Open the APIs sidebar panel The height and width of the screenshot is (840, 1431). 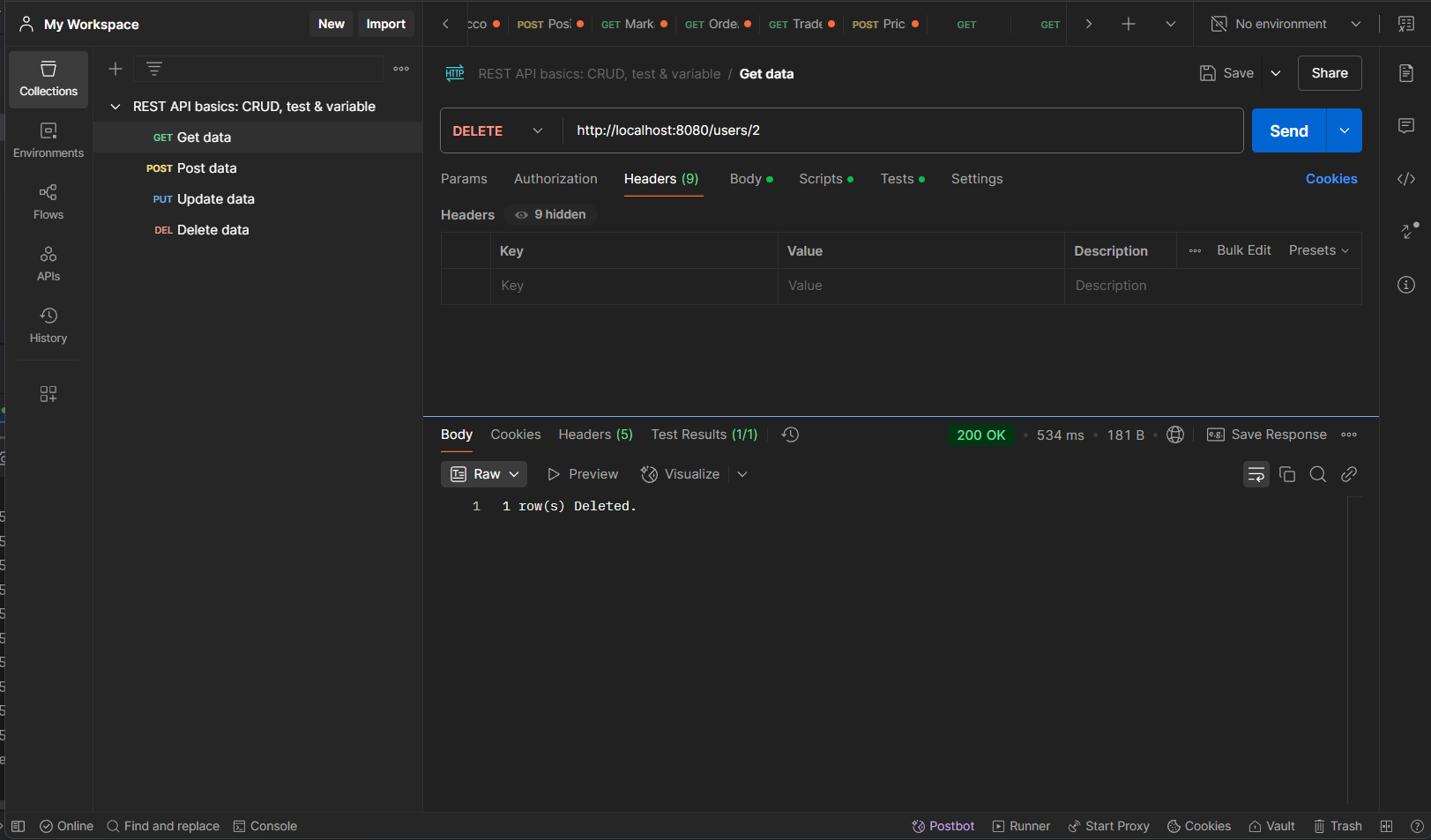click(x=48, y=264)
